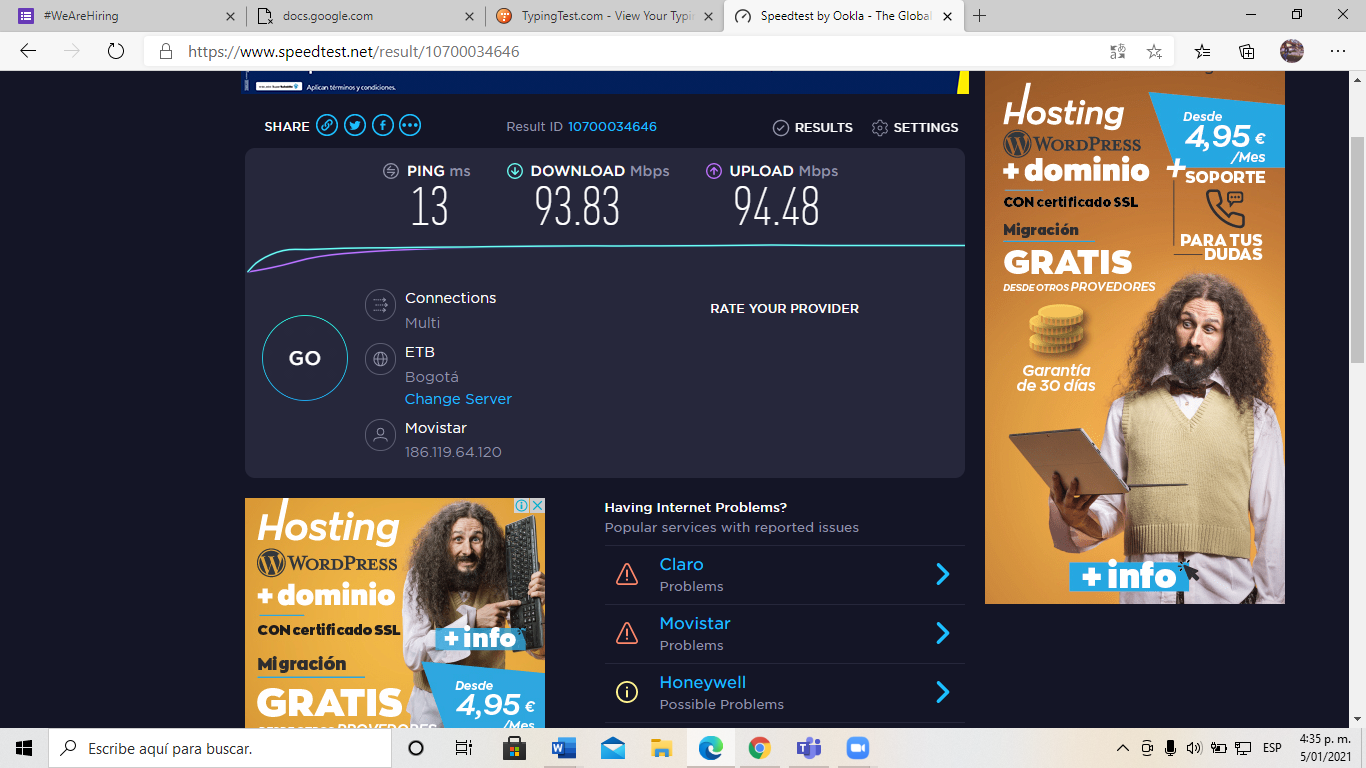Screen dimensions: 1366x768
Task: Click Change Server link
Action: 458,399
